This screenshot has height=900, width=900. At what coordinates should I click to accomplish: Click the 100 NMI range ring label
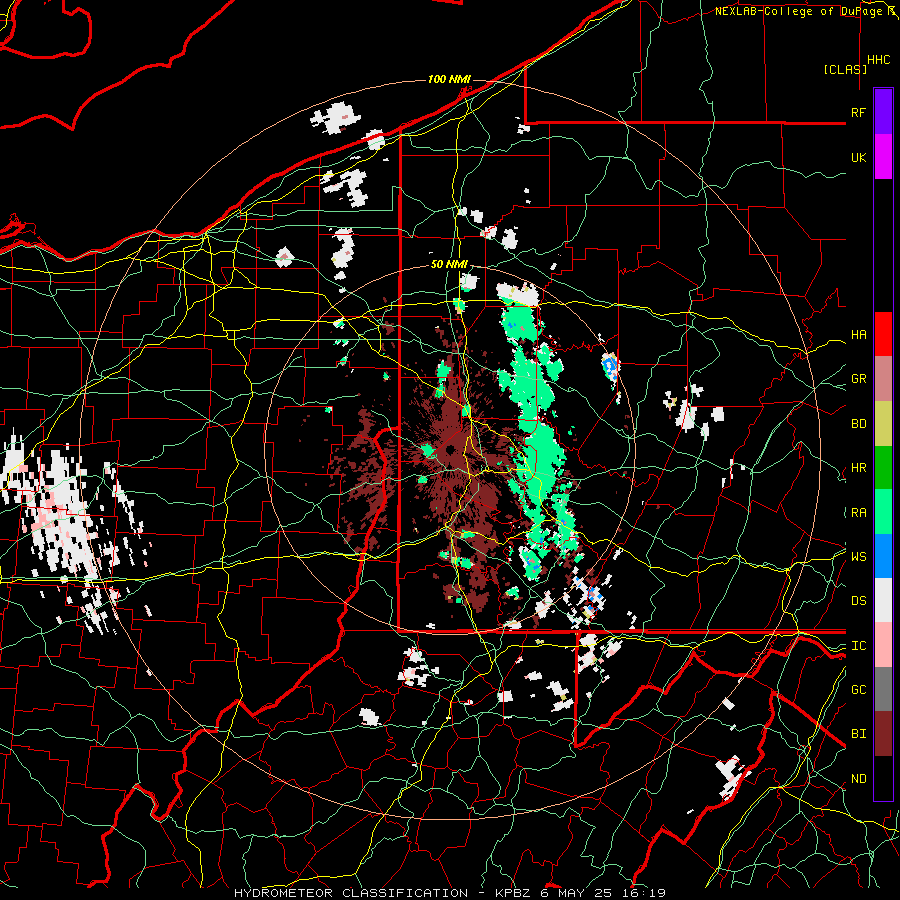click(x=449, y=79)
